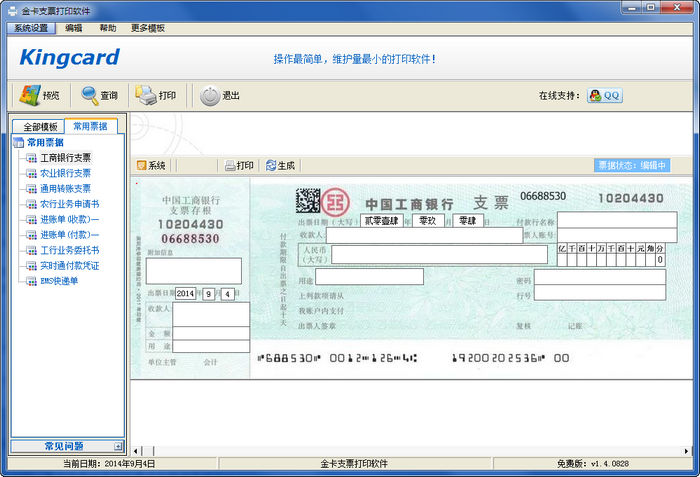This screenshot has height=477, width=700.
Task: Click the stub 附加信息 text box
Action: click(x=194, y=271)
